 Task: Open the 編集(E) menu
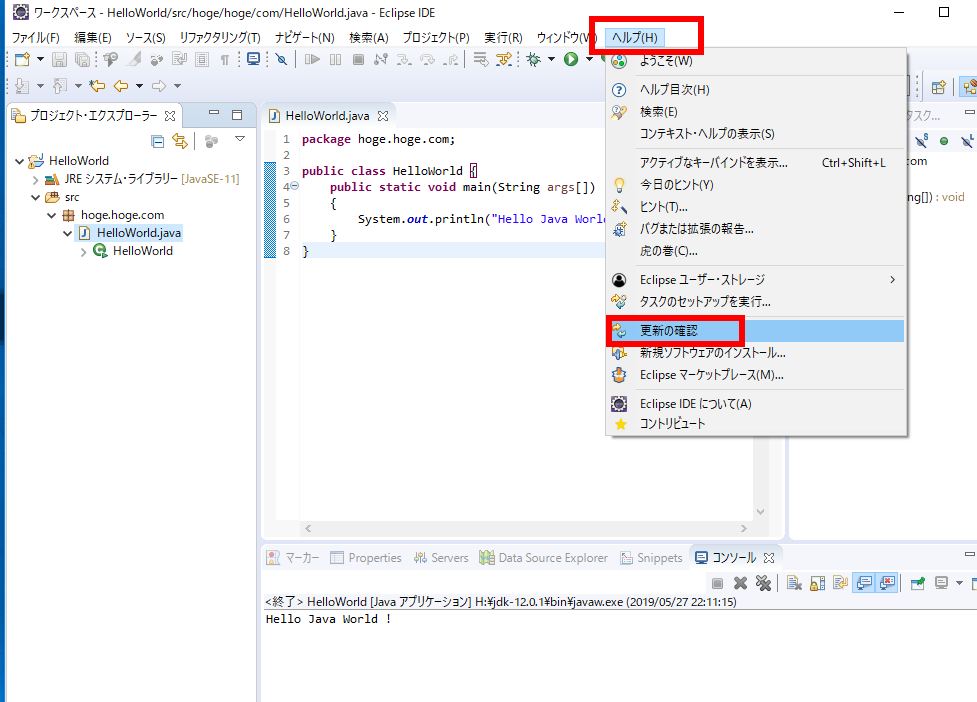click(x=93, y=37)
